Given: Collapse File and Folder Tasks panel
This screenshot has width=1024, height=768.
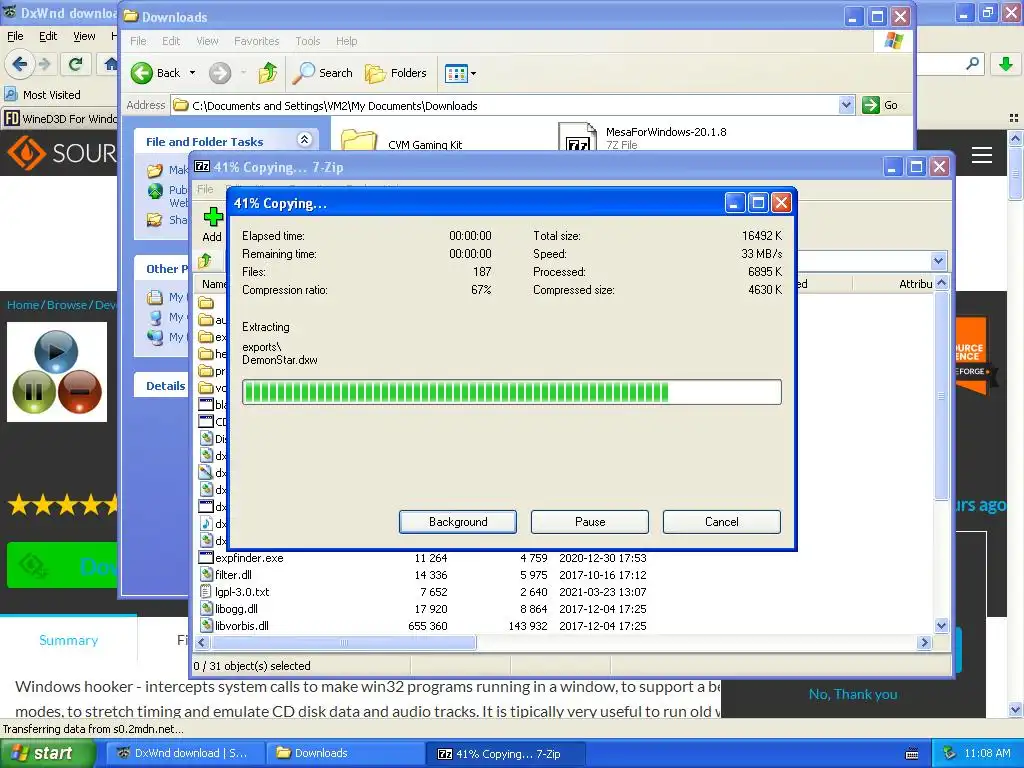Looking at the screenshot, I should coord(304,140).
